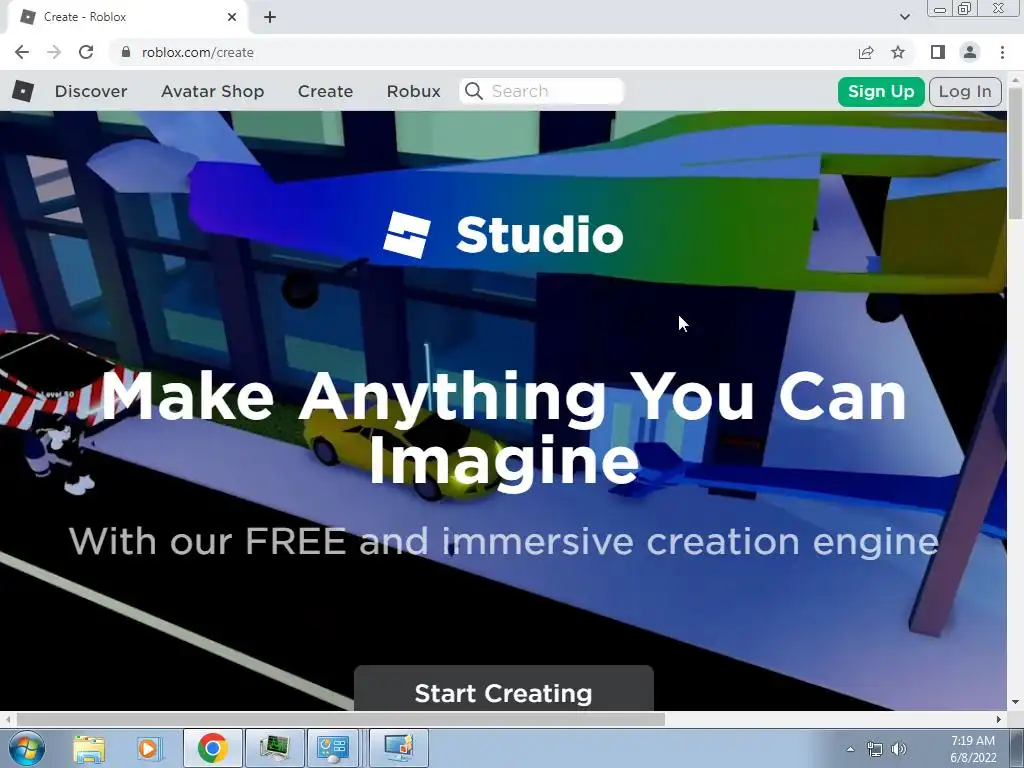
Task: Click the heading "Make Anything You Can Imagine"
Action: click(504, 428)
